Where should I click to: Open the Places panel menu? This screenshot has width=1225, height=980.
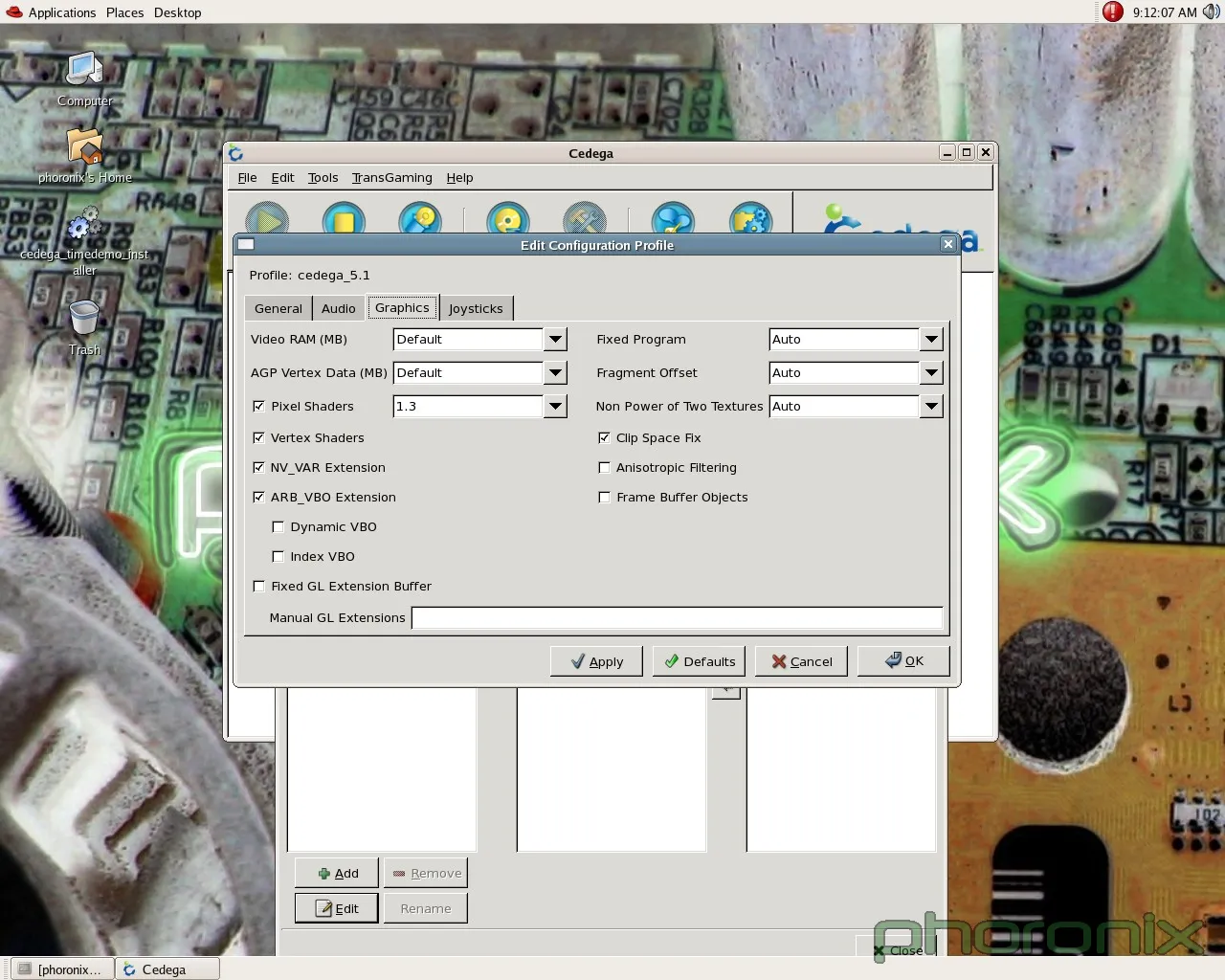[124, 12]
